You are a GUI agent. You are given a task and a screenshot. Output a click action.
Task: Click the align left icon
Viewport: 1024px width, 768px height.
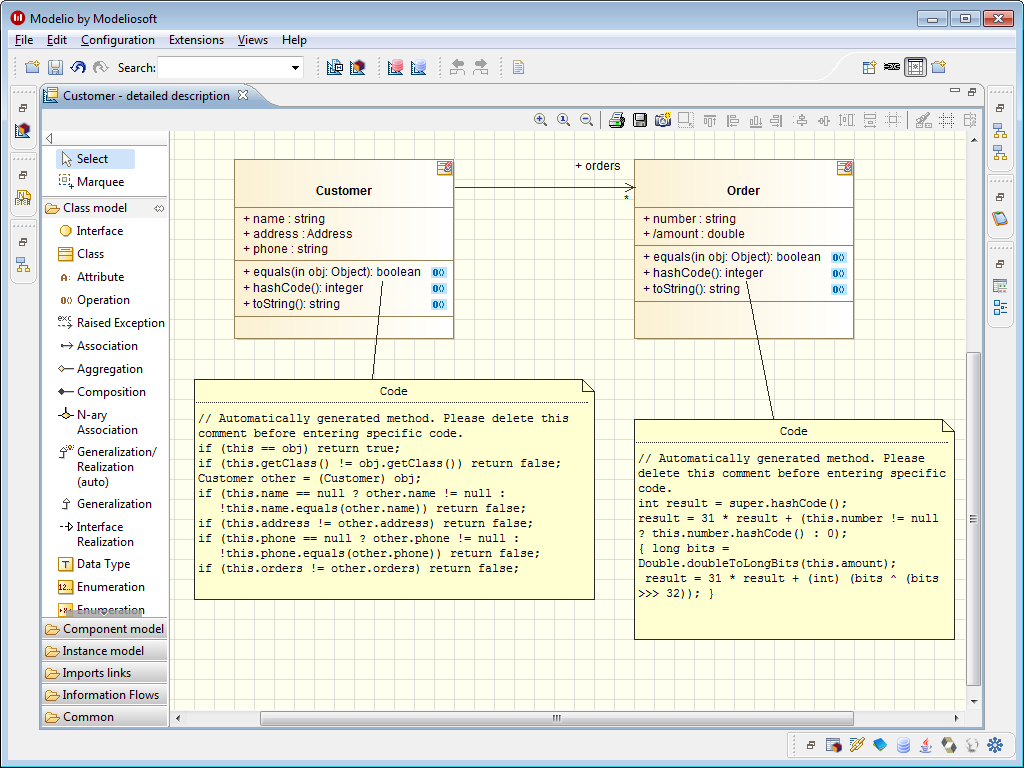pos(733,120)
